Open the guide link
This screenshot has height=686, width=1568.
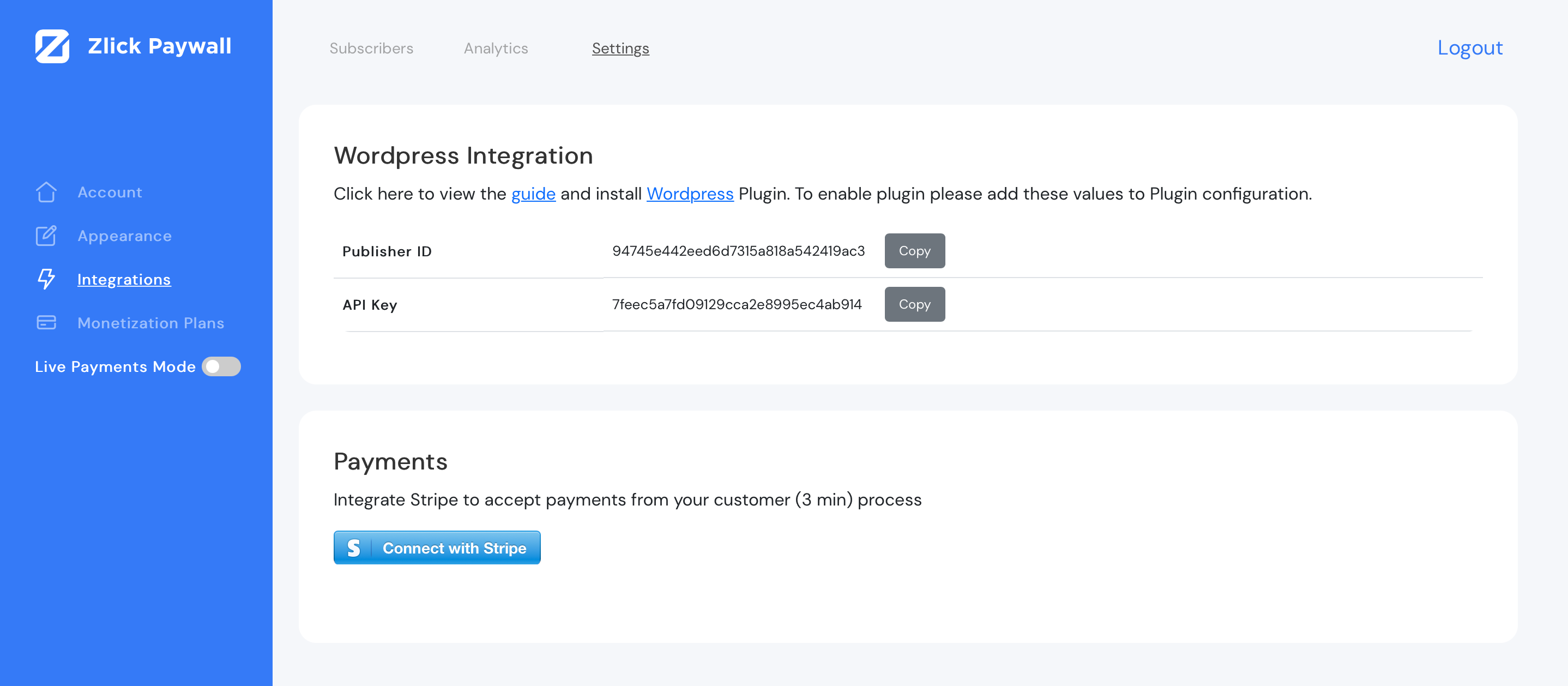(x=533, y=194)
